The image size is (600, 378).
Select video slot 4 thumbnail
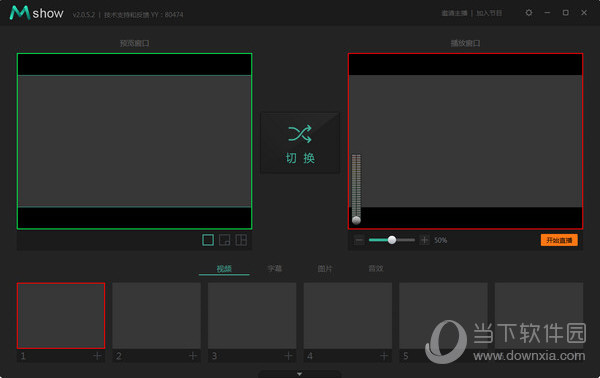click(x=348, y=316)
